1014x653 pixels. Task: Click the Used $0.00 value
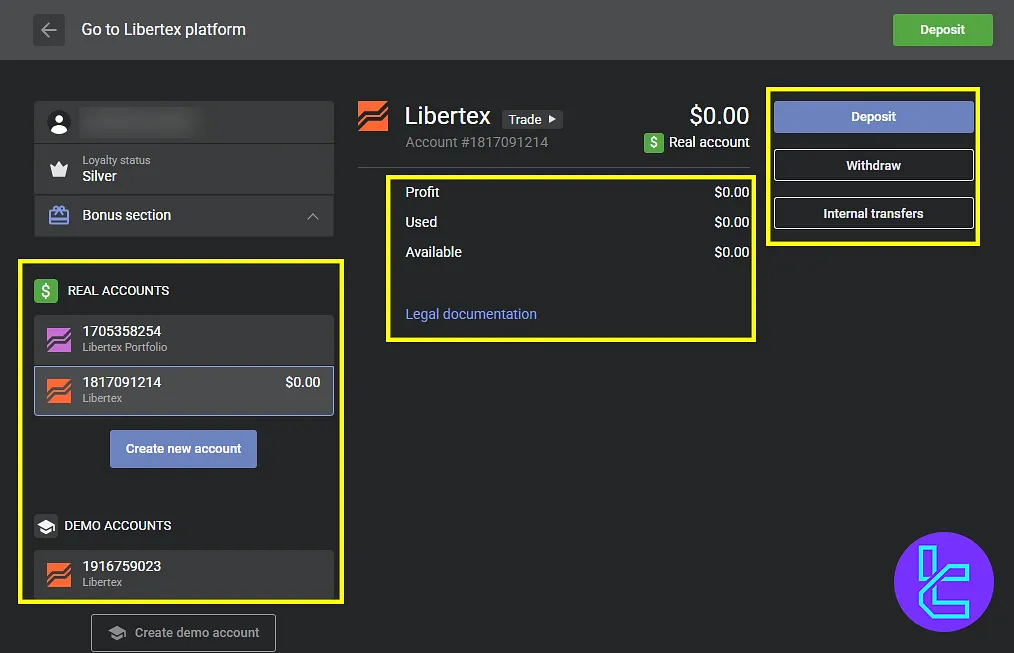(x=731, y=222)
